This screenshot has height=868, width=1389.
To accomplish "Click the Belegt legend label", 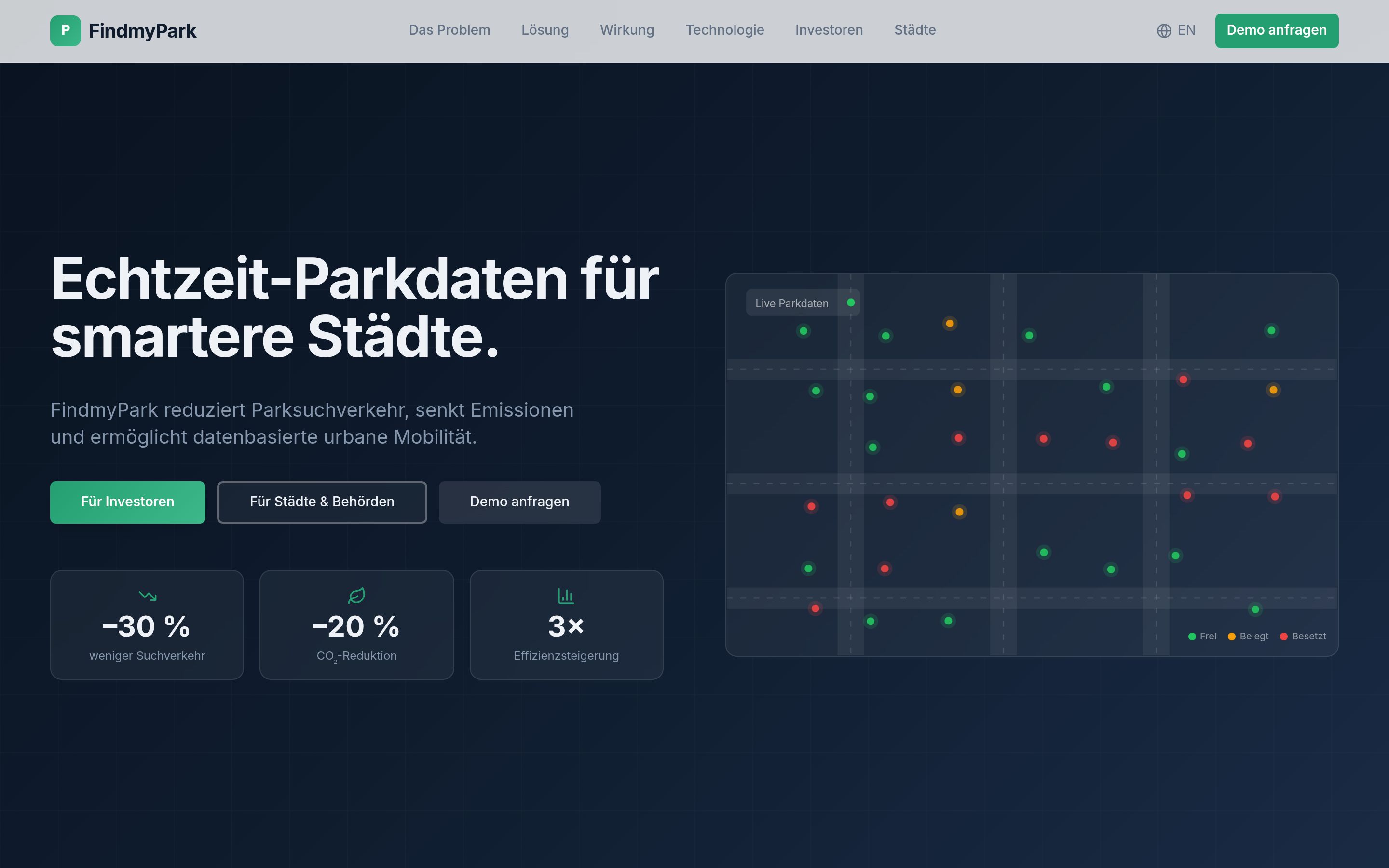I will [x=1253, y=636].
